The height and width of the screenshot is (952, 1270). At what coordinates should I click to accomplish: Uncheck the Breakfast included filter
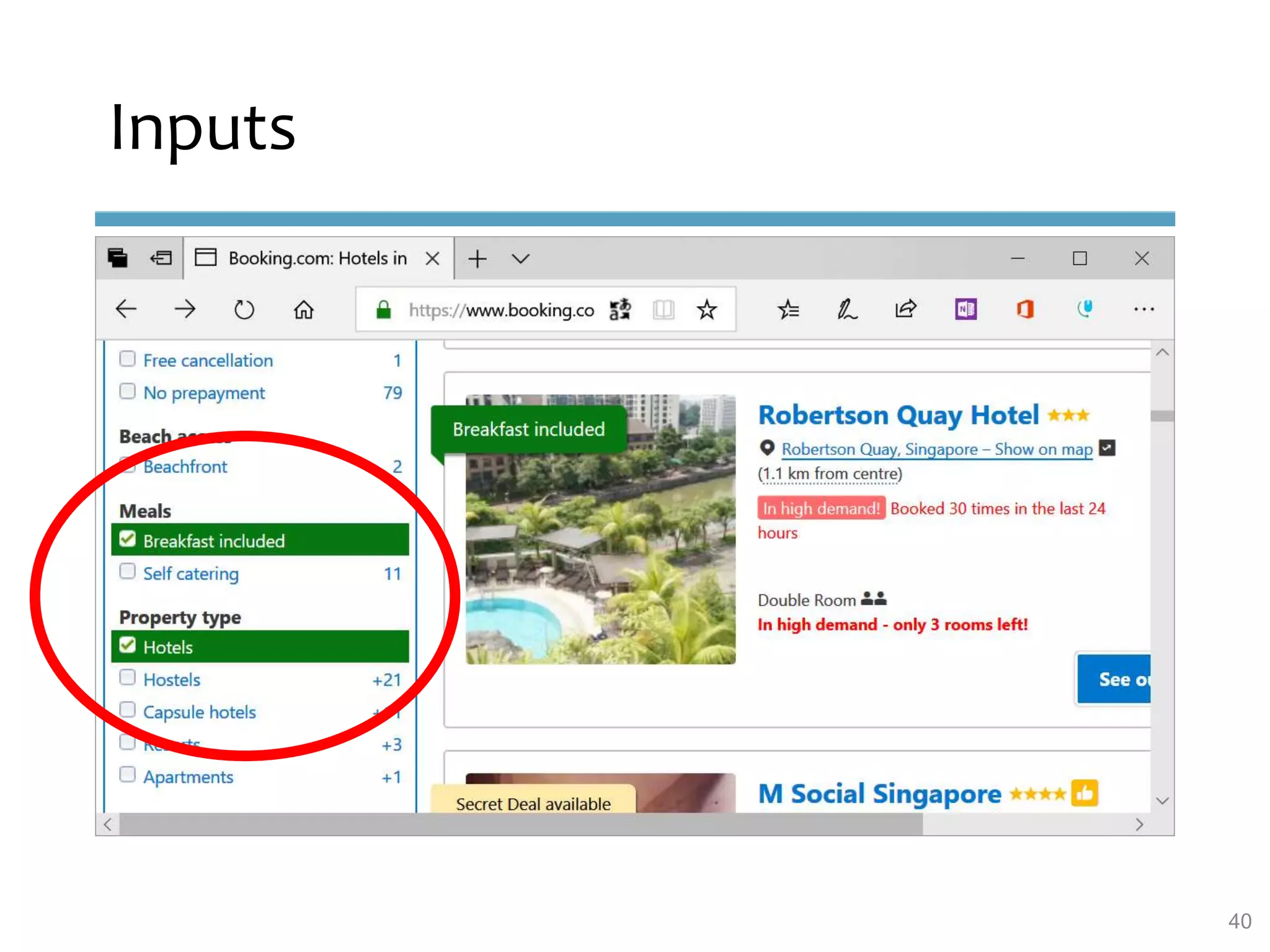(x=128, y=540)
